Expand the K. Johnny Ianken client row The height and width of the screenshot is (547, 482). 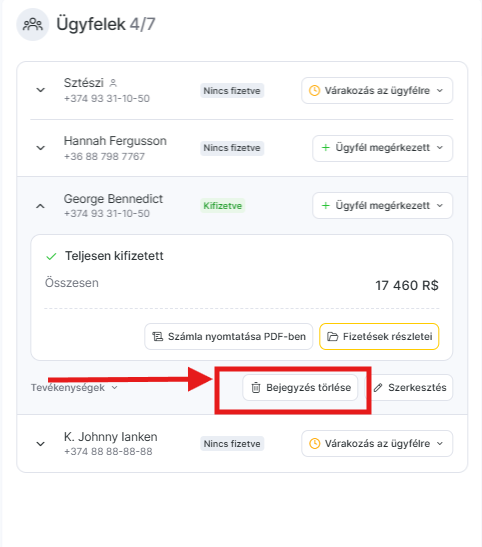click(40, 444)
